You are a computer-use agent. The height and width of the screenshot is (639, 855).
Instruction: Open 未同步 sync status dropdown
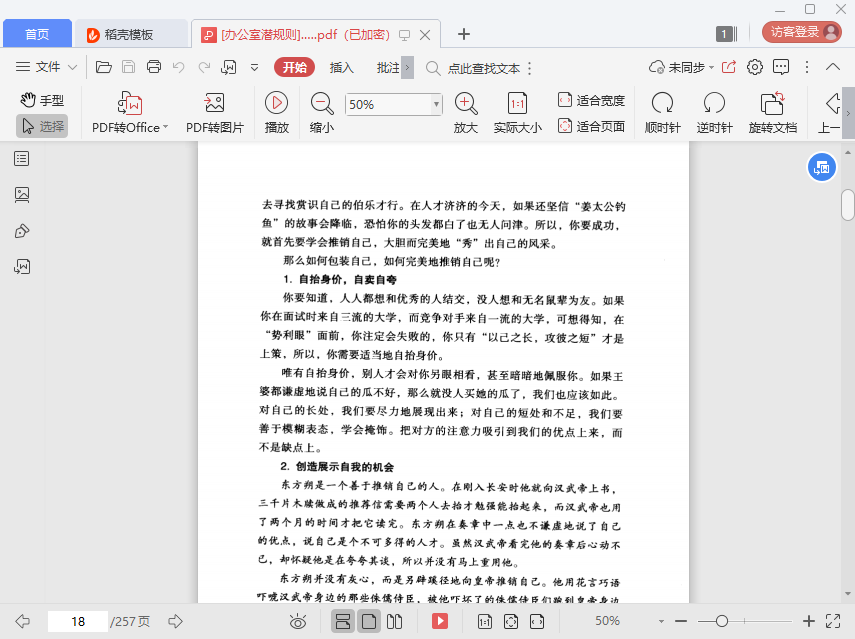pos(682,68)
